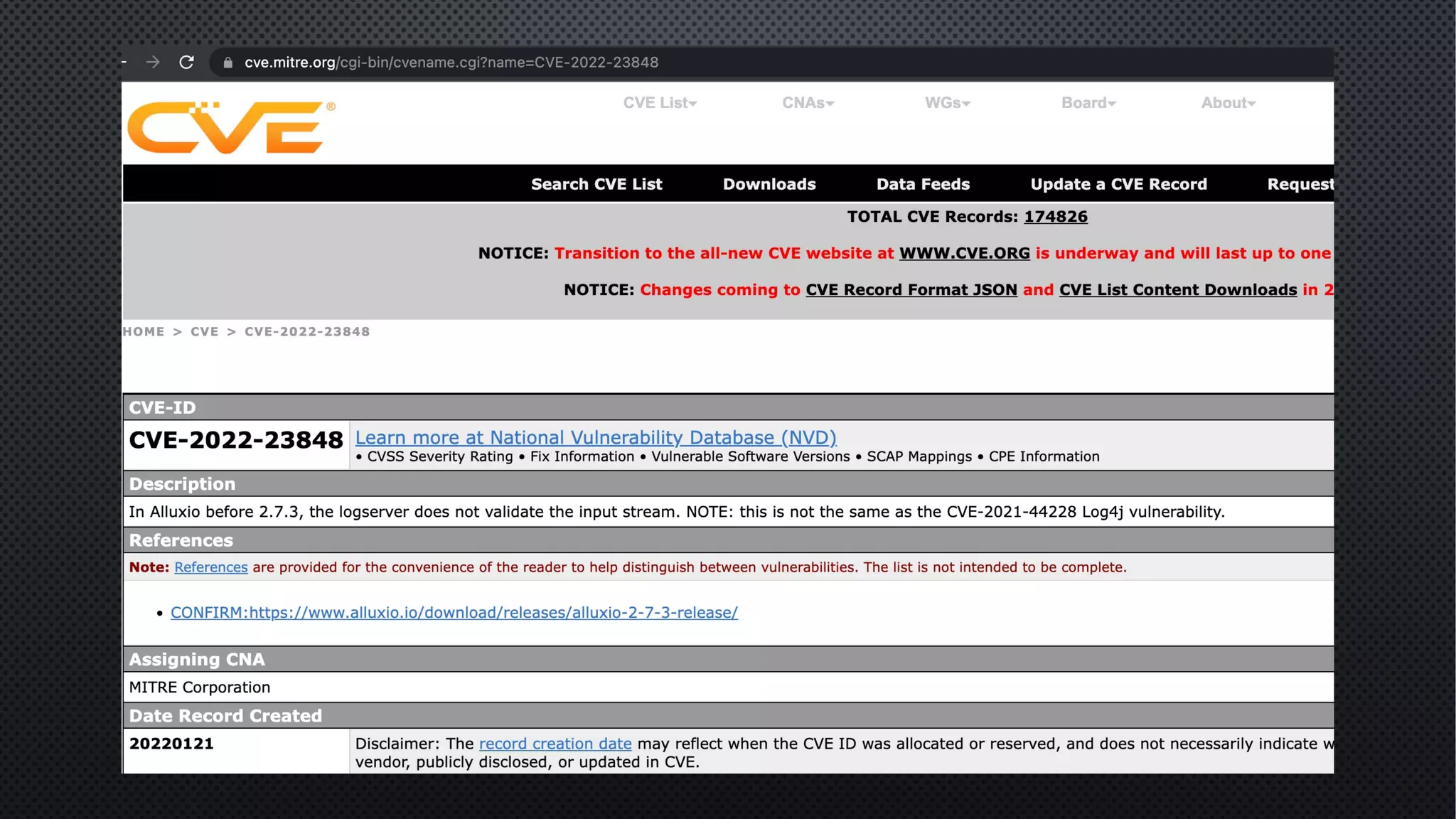Follow the WWW.CVE.ORG link
Image resolution: width=1456 pixels, height=819 pixels.
964,254
